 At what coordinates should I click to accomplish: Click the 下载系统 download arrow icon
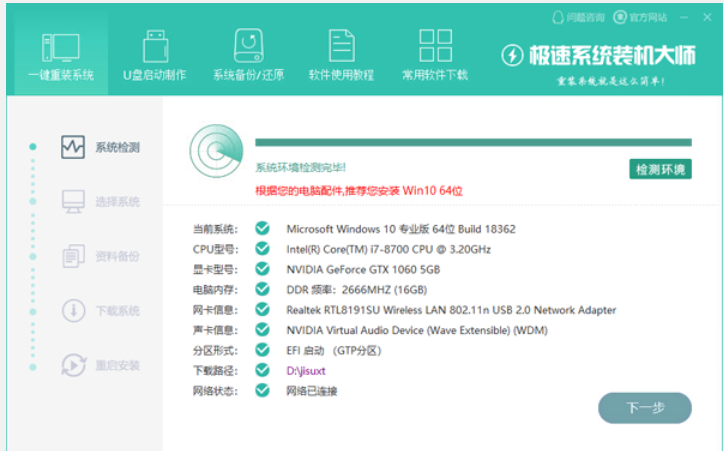coord(73,311)
